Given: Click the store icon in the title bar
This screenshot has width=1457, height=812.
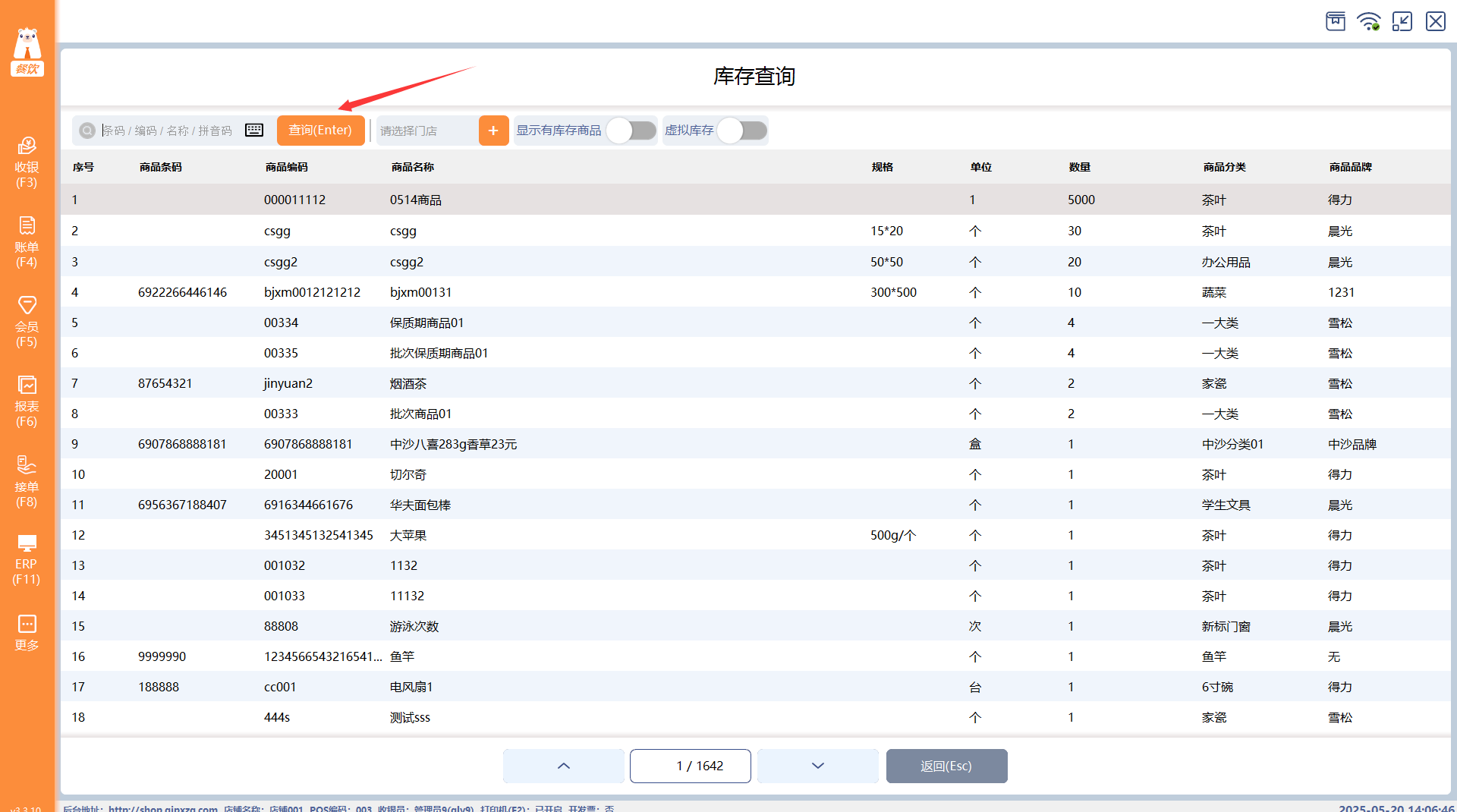Looking at the screenshot, I should point(1336,21).
